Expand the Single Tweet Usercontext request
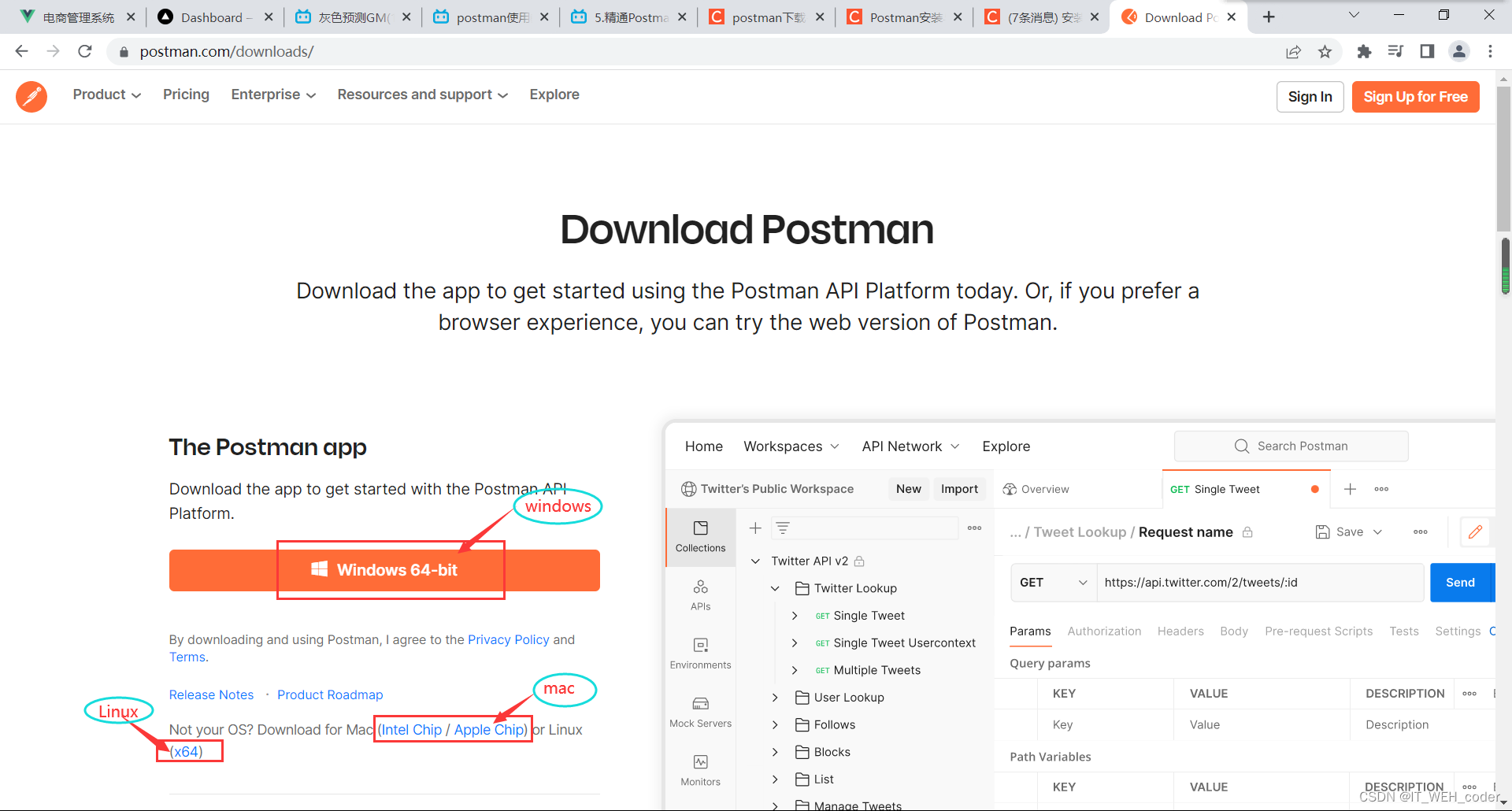 [795, 643]
